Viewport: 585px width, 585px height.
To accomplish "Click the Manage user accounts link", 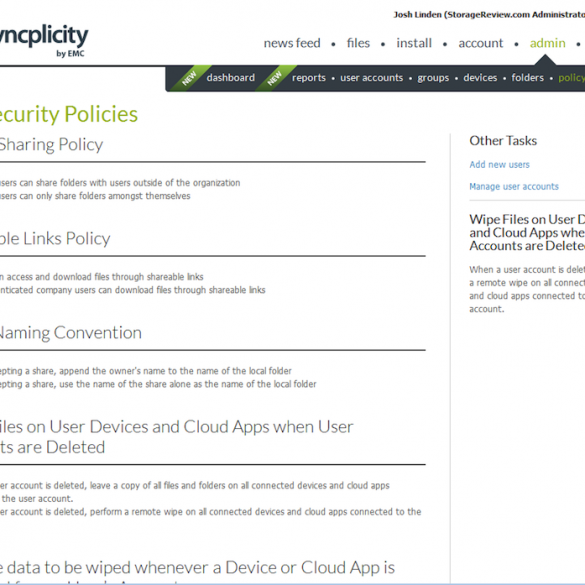I will pyautogui.click(x=514, y=187).
